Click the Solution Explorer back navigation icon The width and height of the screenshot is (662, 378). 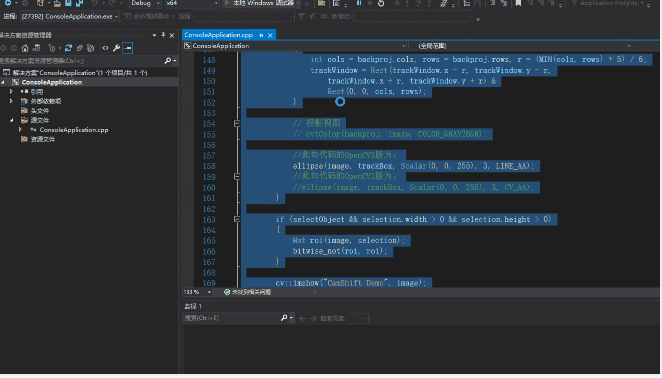[x=3, y=48]
